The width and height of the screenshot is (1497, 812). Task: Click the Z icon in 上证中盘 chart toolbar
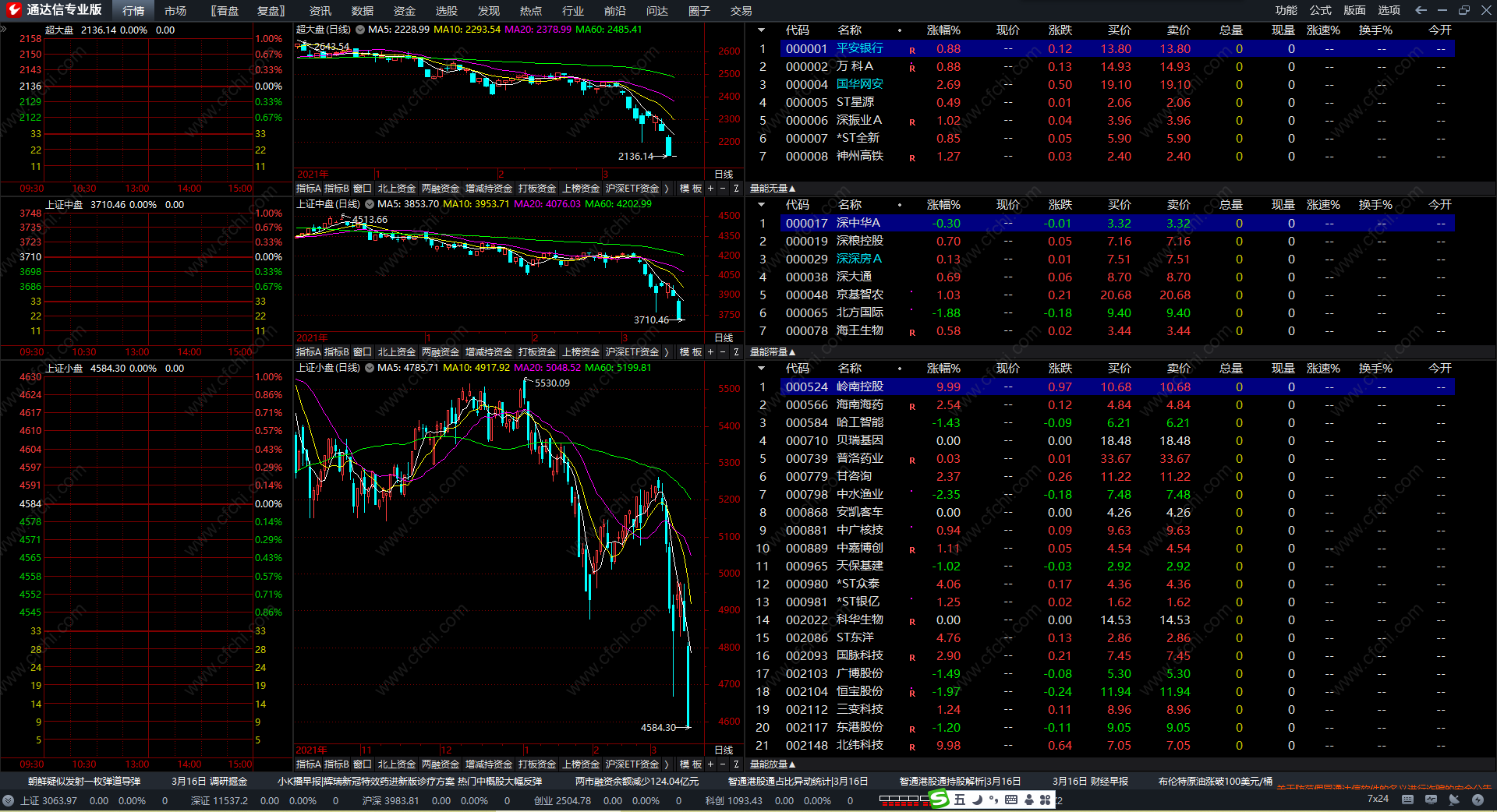(736, 352)
